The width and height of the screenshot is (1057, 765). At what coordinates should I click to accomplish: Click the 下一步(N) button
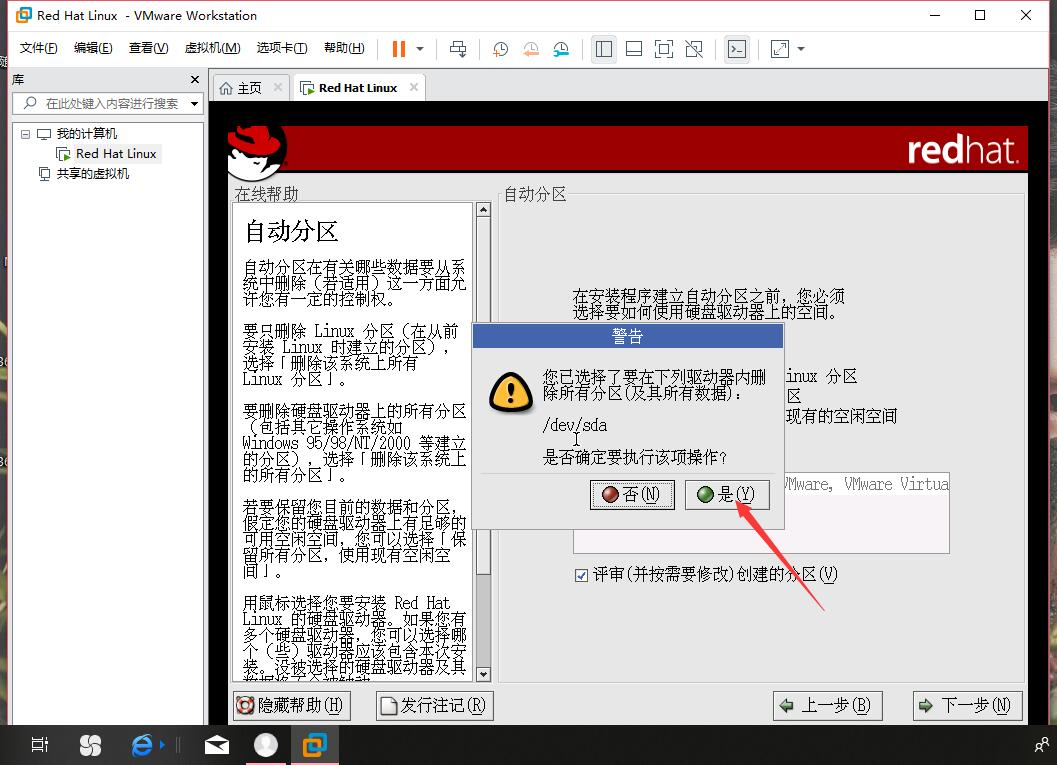click(967, 706)
